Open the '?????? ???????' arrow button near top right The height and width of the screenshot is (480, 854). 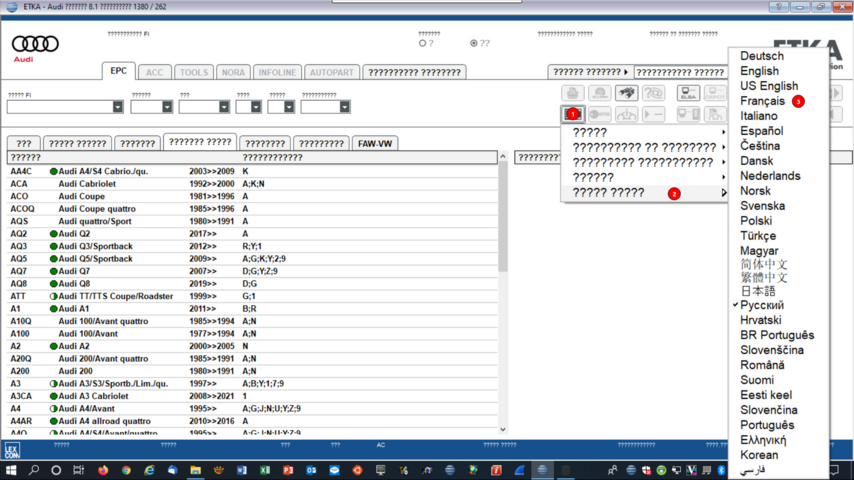click(590, 72)
